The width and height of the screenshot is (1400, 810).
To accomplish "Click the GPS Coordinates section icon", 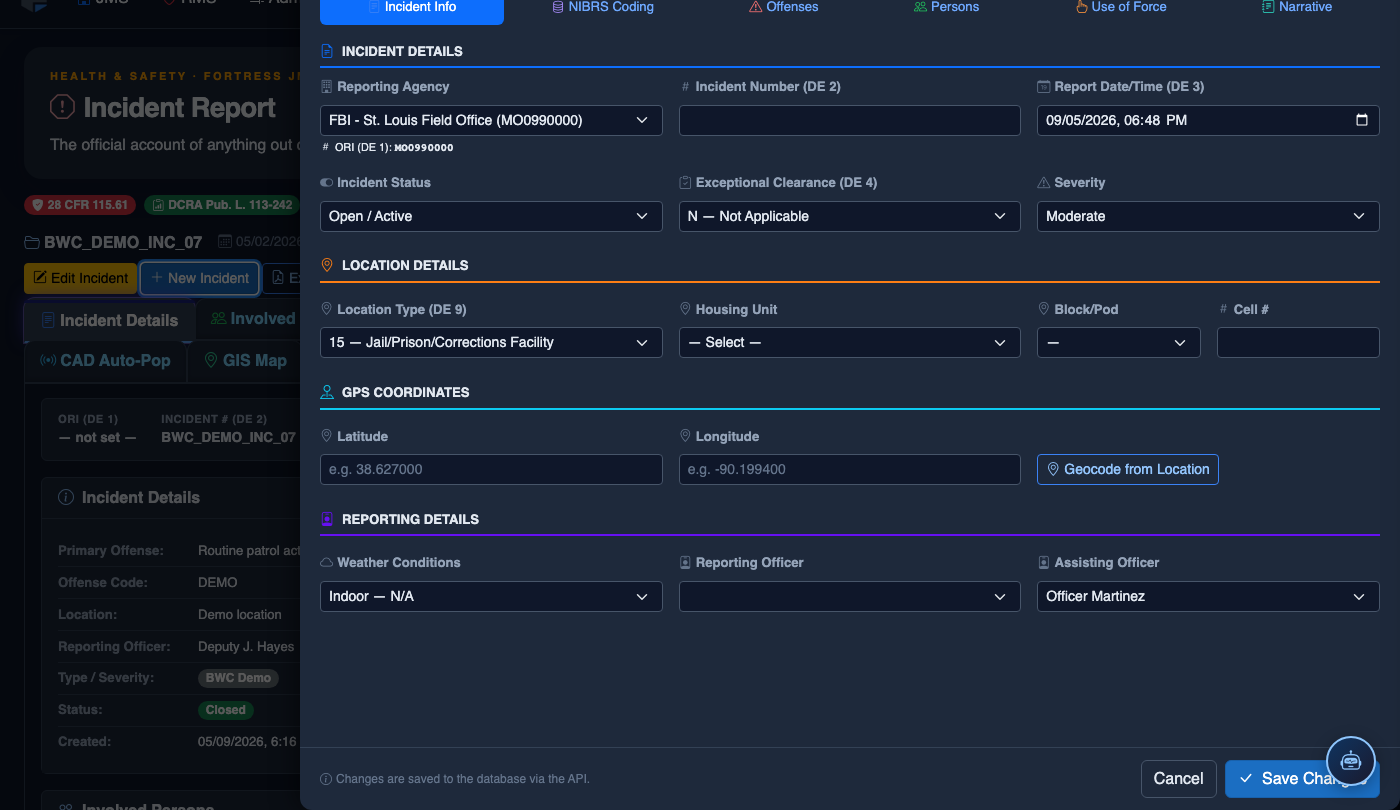I will (x=326, y=392).
